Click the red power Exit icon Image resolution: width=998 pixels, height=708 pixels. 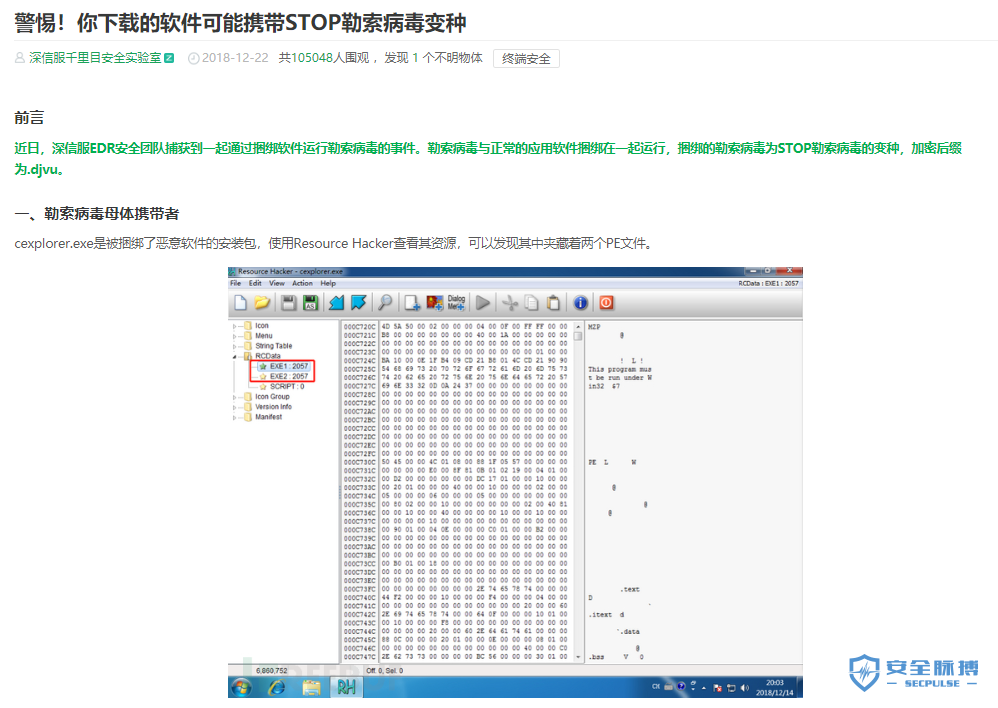click(x=606, y=303)
